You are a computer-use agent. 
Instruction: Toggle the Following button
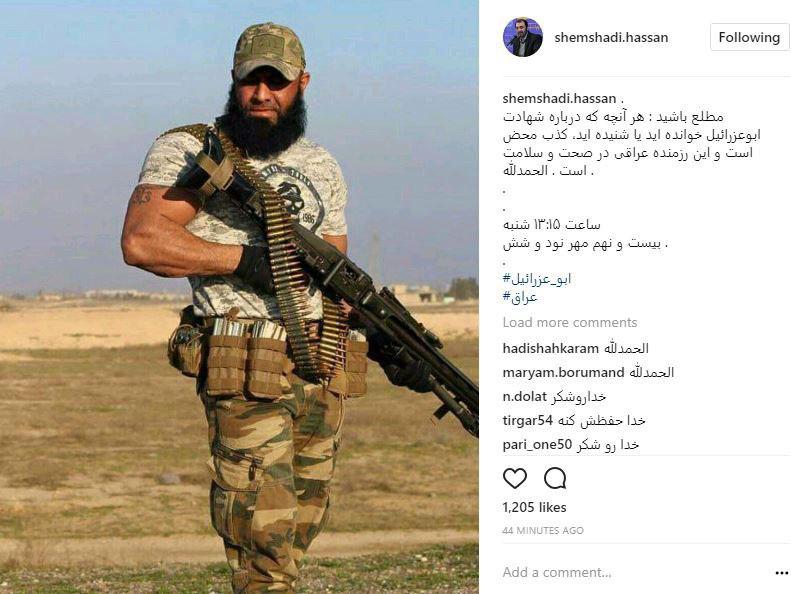[x=749, y=37]
